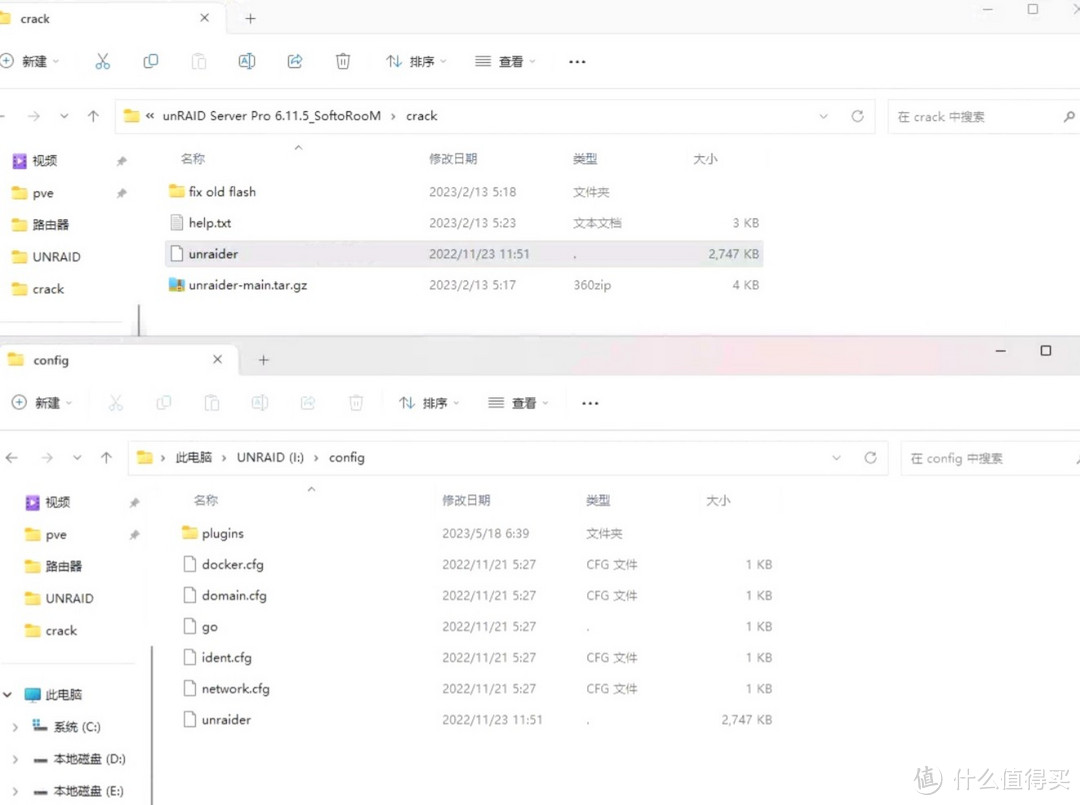Image resolution: width=1080 pixels, height=805 pixels.
Task: Open more options ellipsis in crack window
Action: (x=577, y=61)
